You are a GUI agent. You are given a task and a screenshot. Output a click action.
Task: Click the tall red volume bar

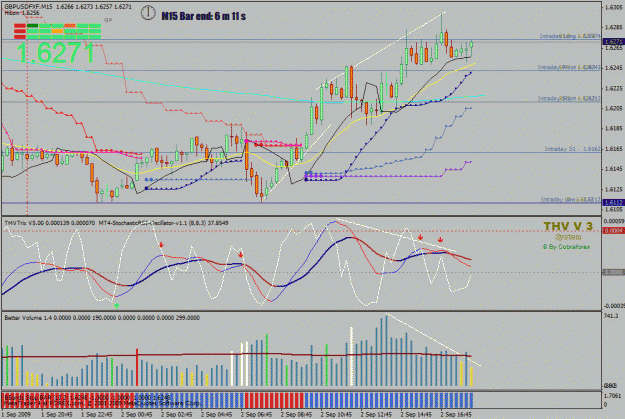point(137,367)
